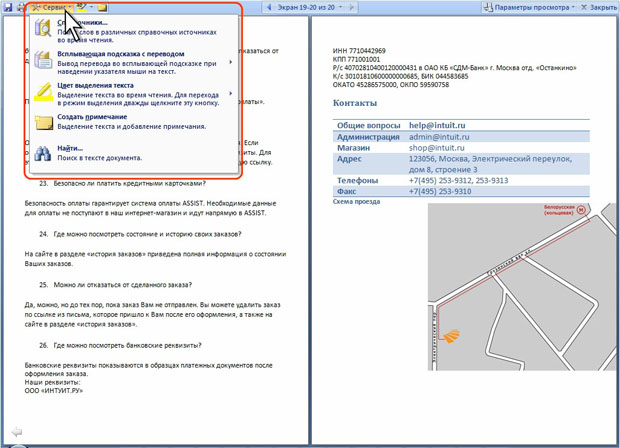Click the Контакты heading
The height and width of the screenshot is (448, 620).
[355, 103]
